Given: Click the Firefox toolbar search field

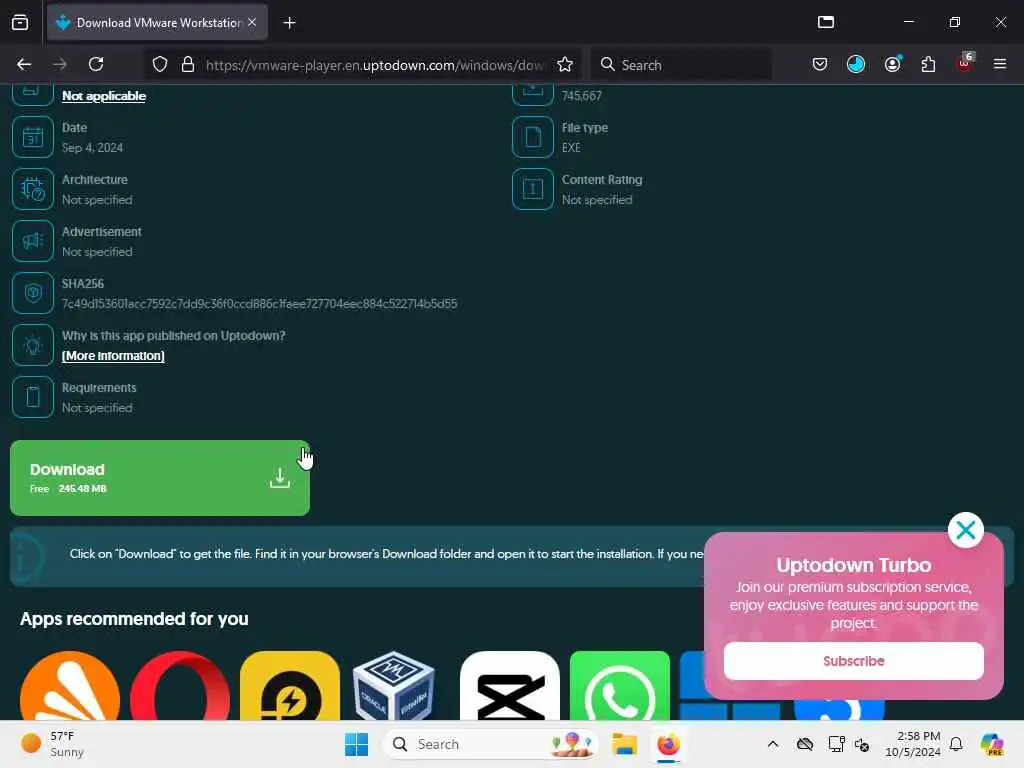Looking at the screenshot, I should coord(681,65).
